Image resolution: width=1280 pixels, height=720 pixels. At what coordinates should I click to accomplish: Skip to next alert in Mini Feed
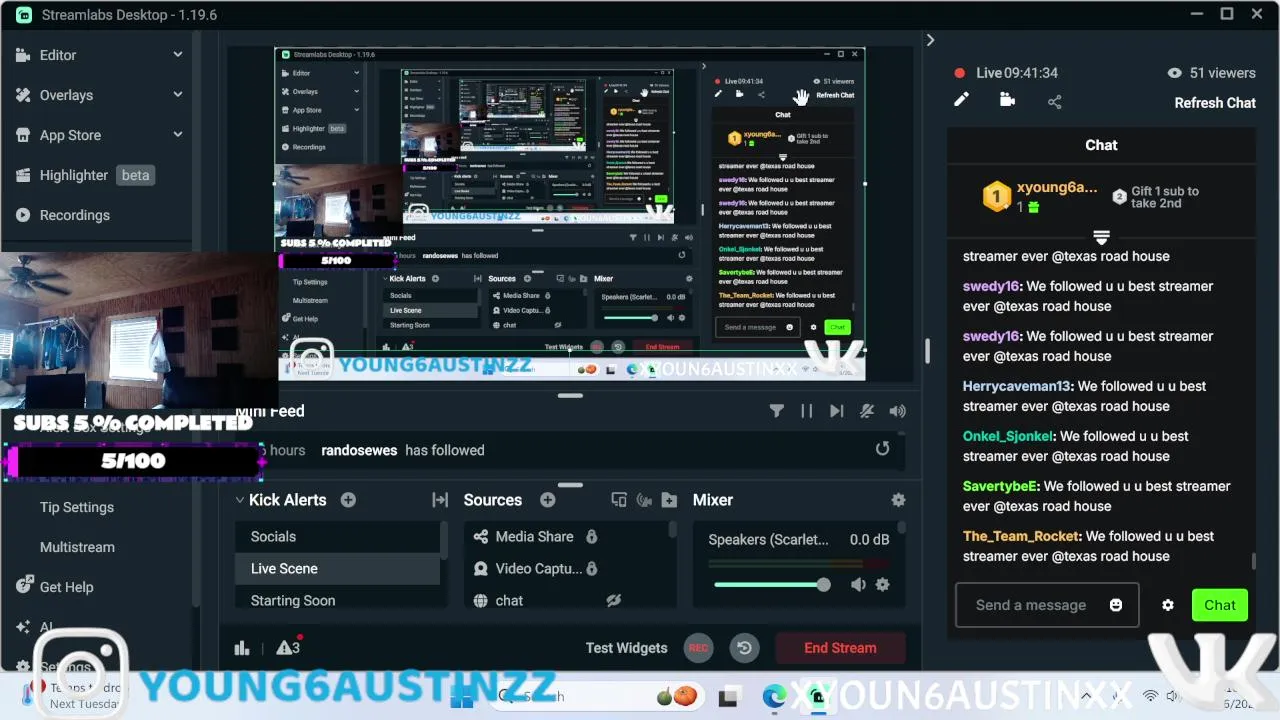(x=837, y=411)
